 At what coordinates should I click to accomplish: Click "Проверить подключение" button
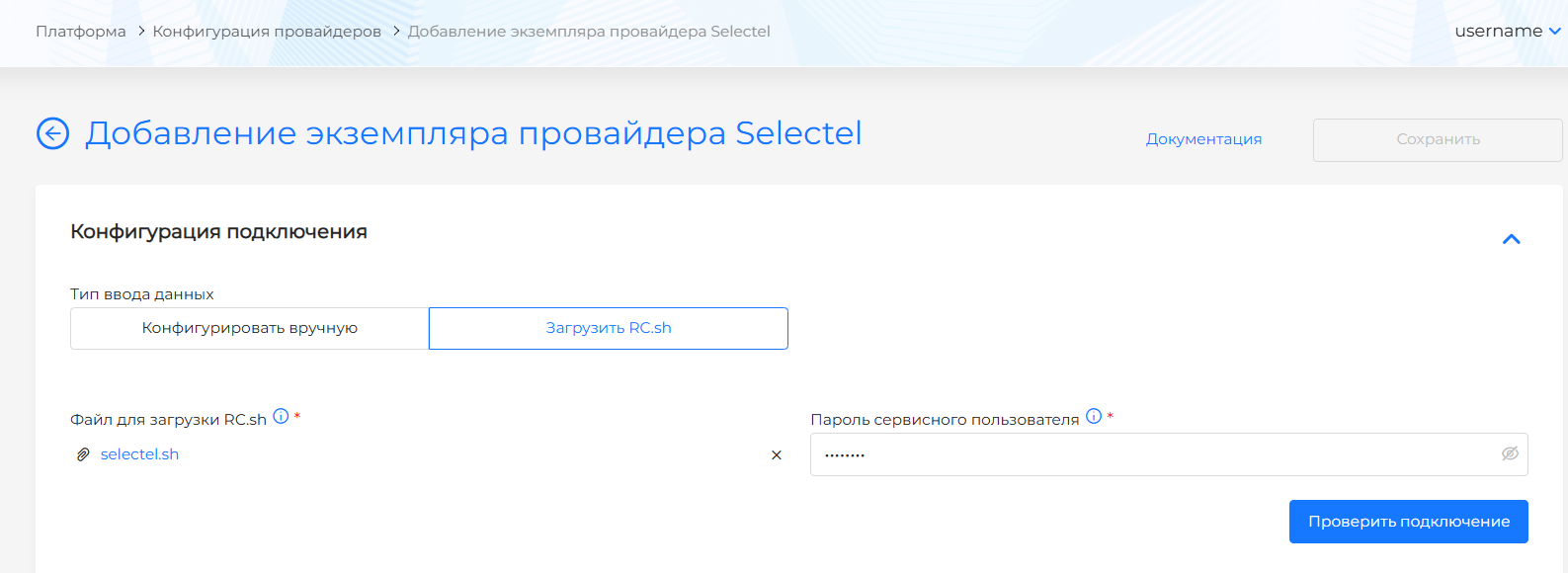click(x=1408, y=522)
